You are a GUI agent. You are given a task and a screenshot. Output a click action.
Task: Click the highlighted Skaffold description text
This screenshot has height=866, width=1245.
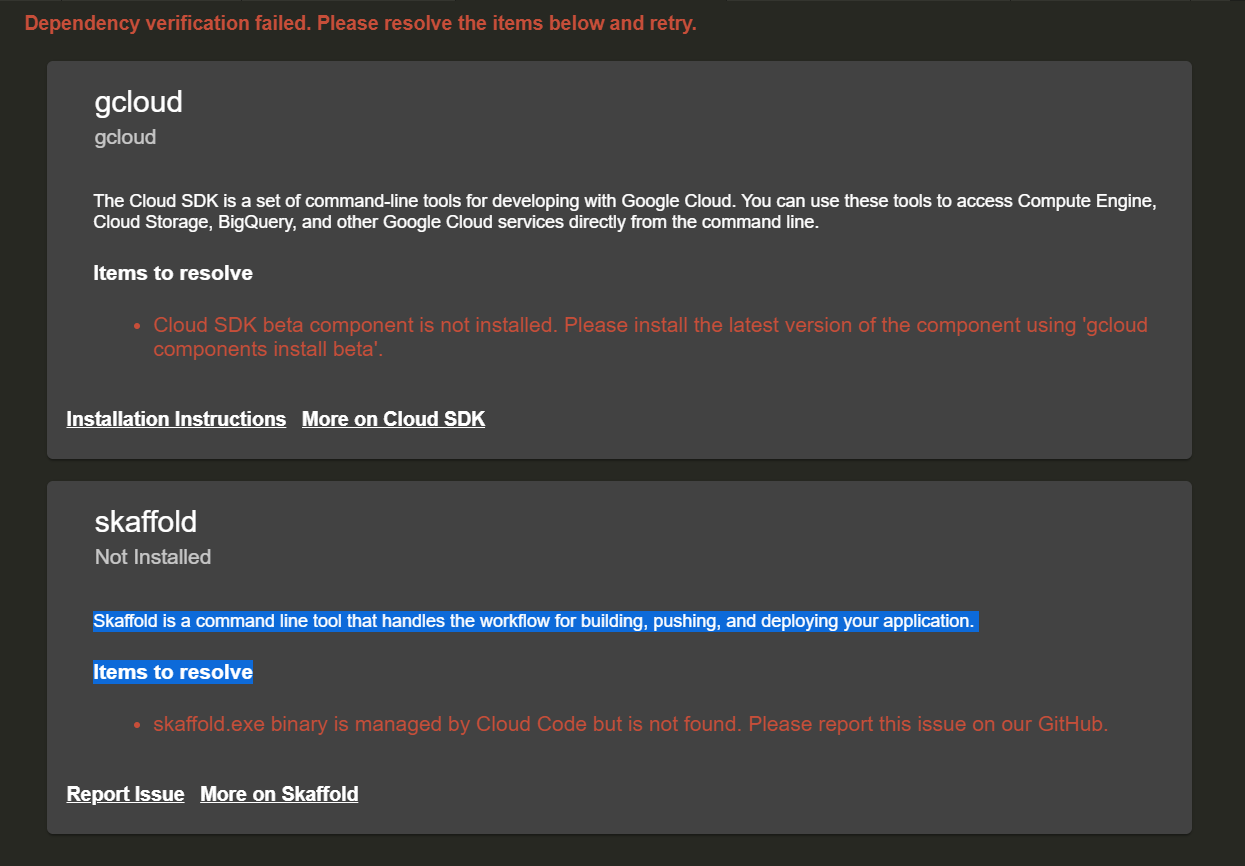pyautogui.click(x=535, y=620)
